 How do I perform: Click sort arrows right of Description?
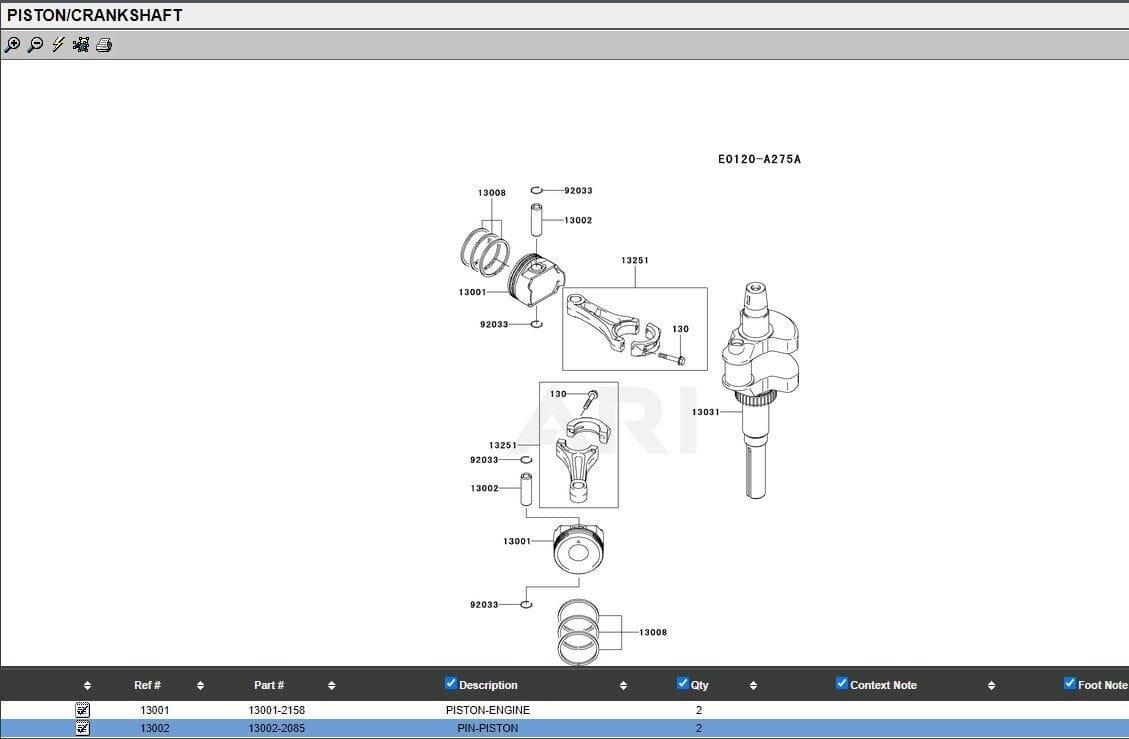click(623, 686)
